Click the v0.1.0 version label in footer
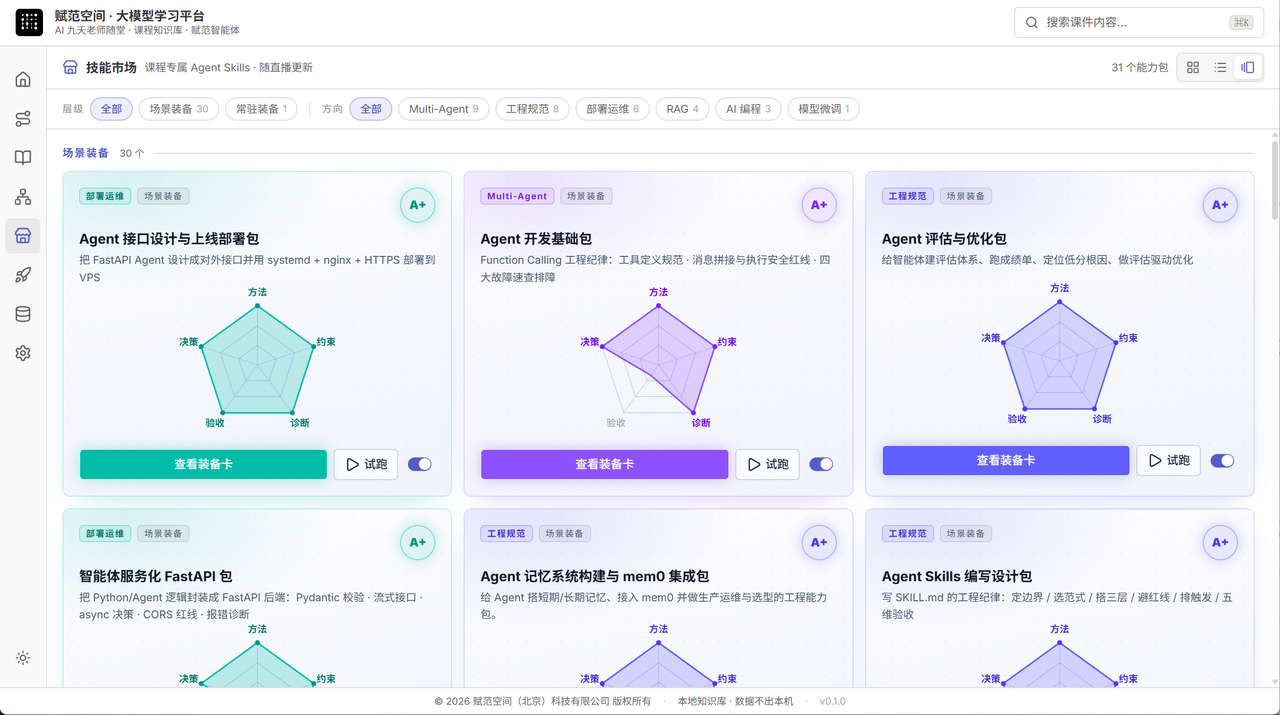Screen dimensions: 1280x715 833,701
